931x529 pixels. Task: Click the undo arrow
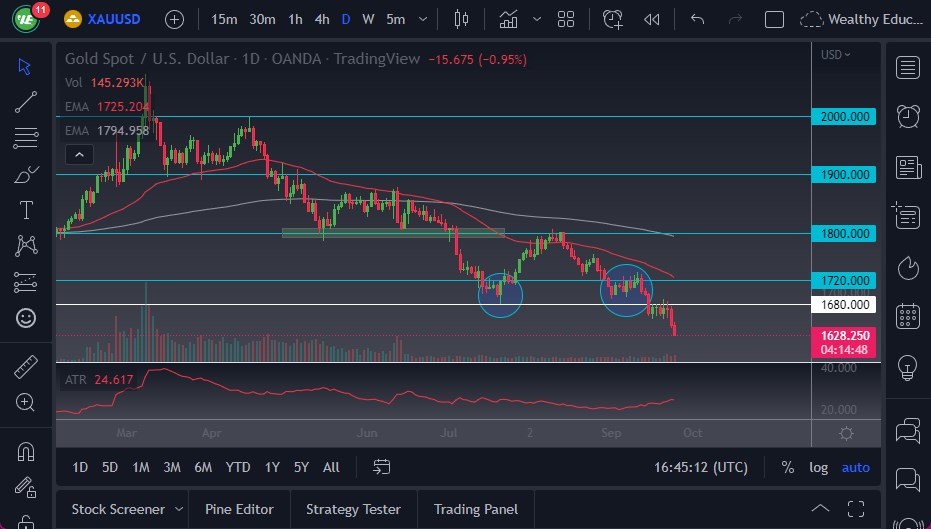click(x=698, y=19)
